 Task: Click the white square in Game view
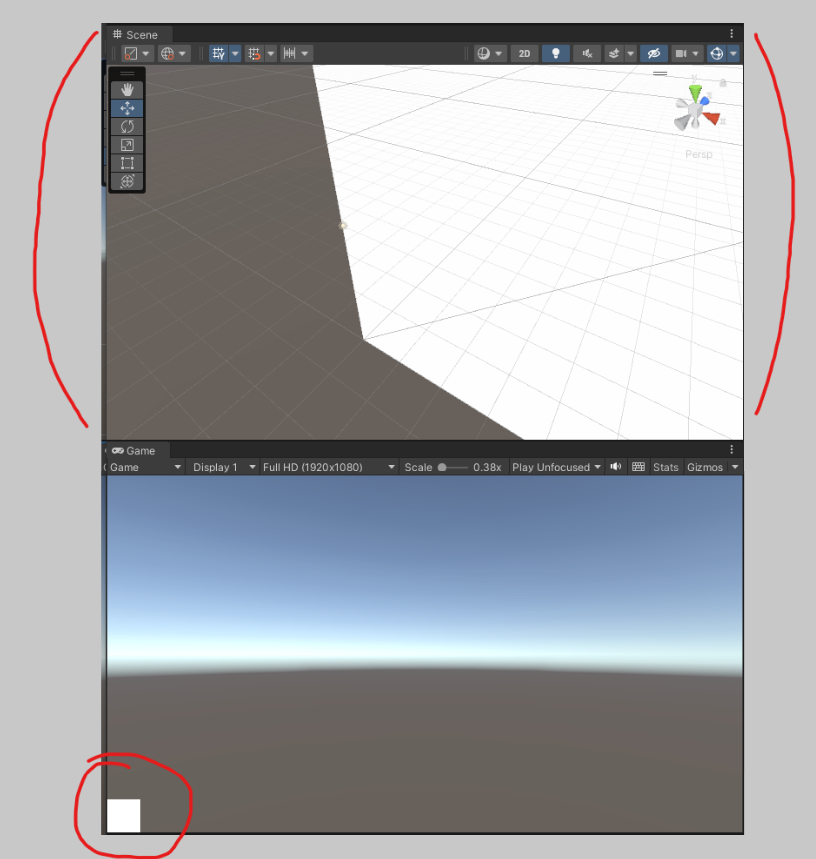123,815
